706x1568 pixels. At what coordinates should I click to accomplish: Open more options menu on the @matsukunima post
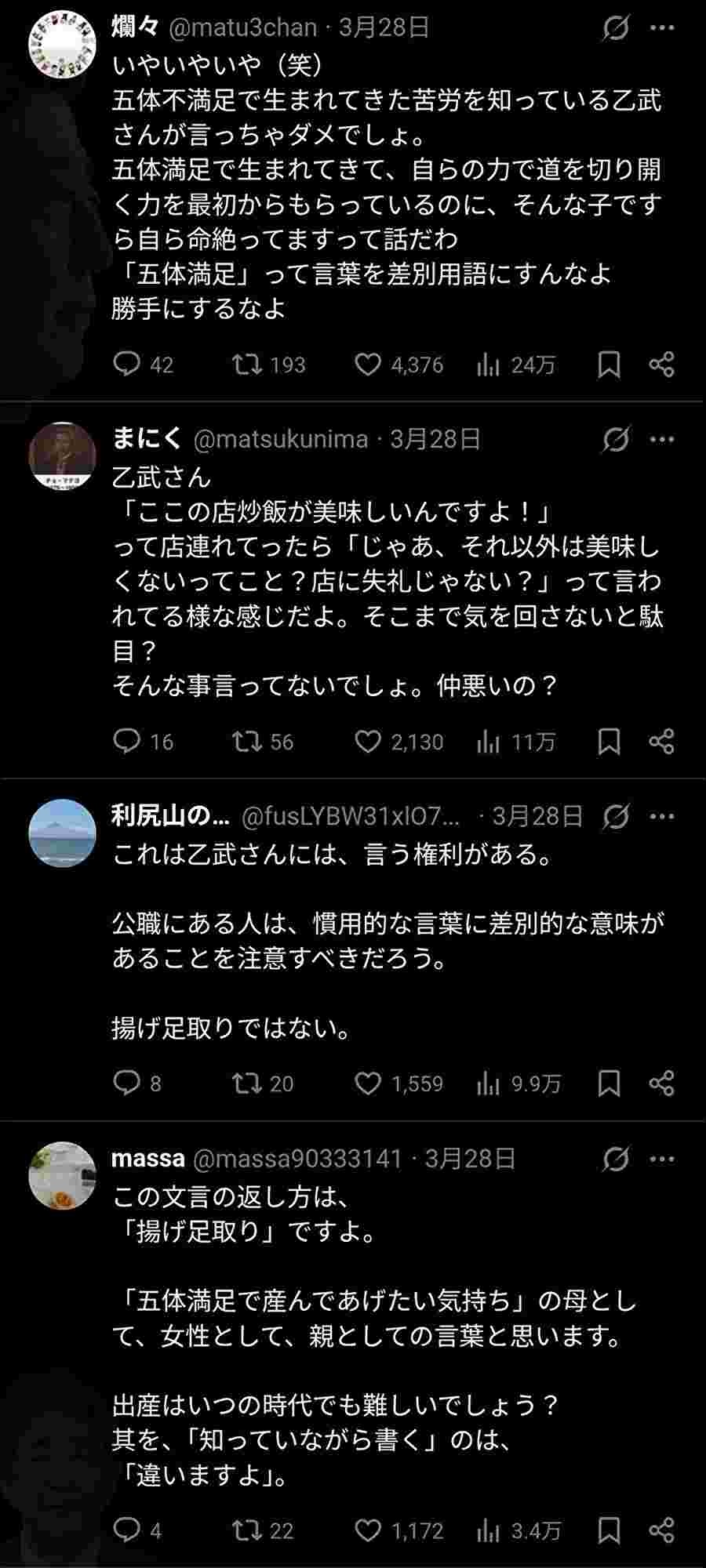662,440
